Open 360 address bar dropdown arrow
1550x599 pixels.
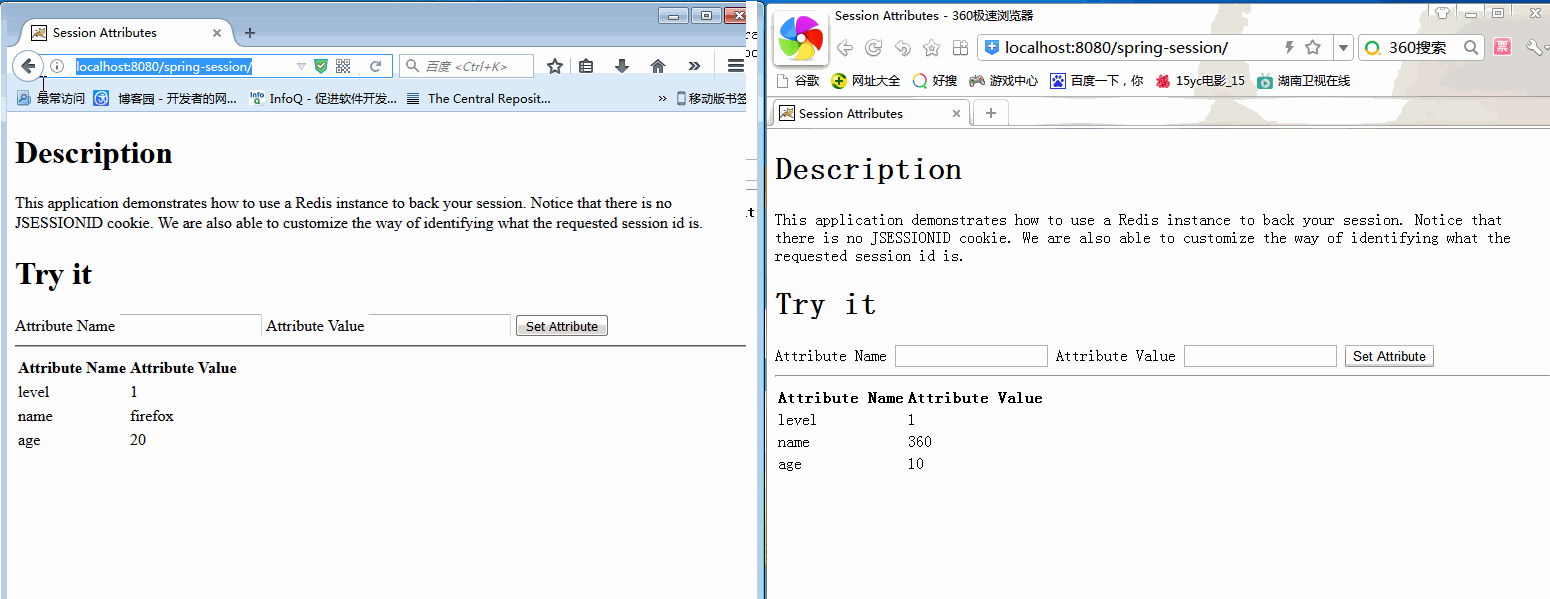tap(1343, 48)
